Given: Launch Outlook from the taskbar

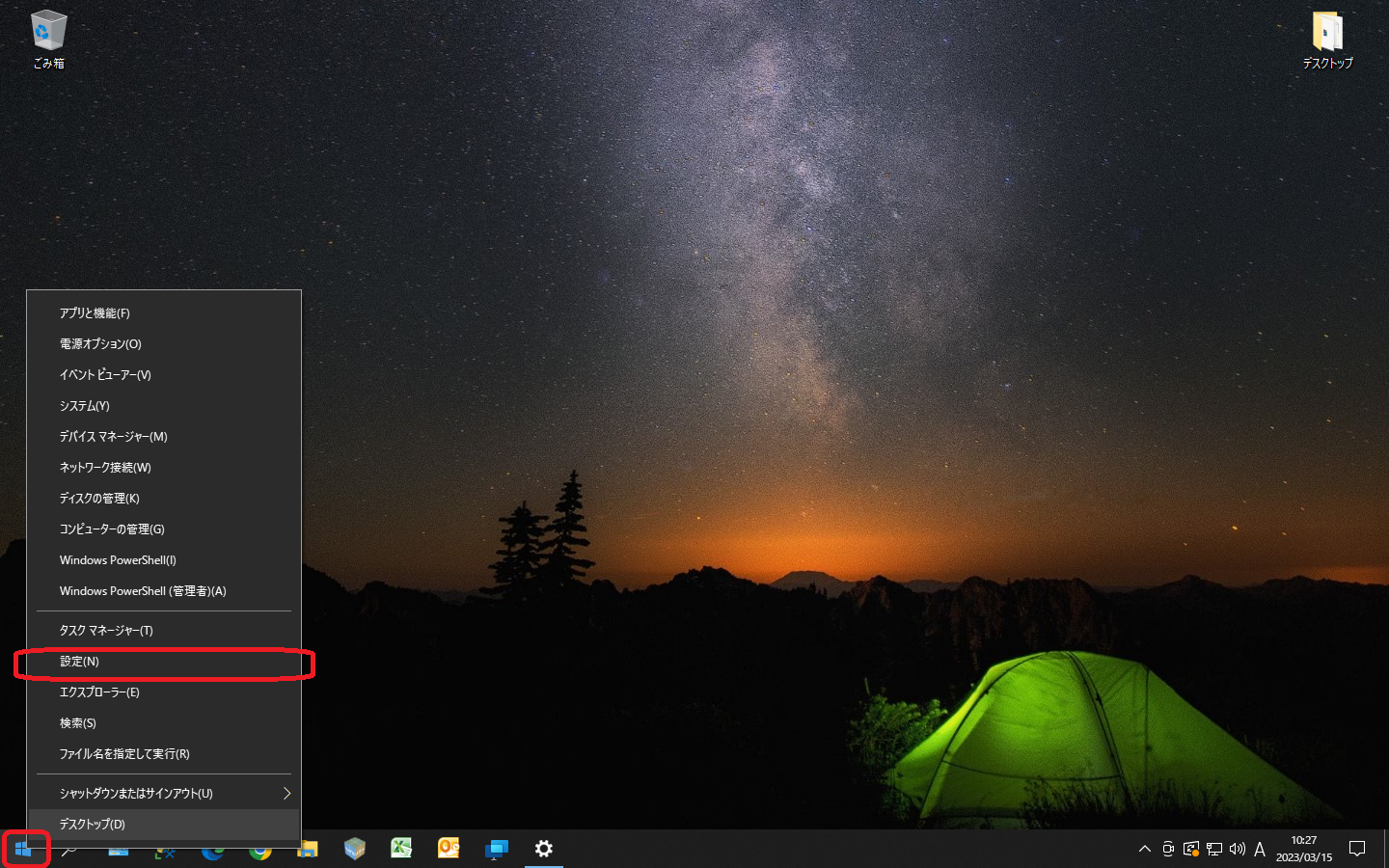Looking at the screenshot, I should pyautogui.click(x=449, y=849).
